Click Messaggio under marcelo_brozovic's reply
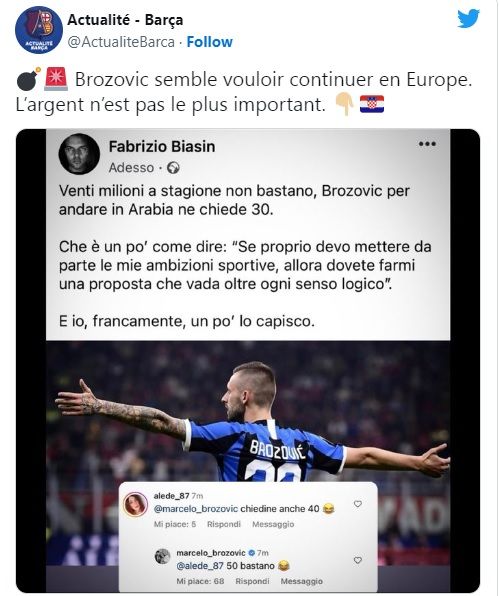This screenshot has height=596, width=499. point(302,581)
